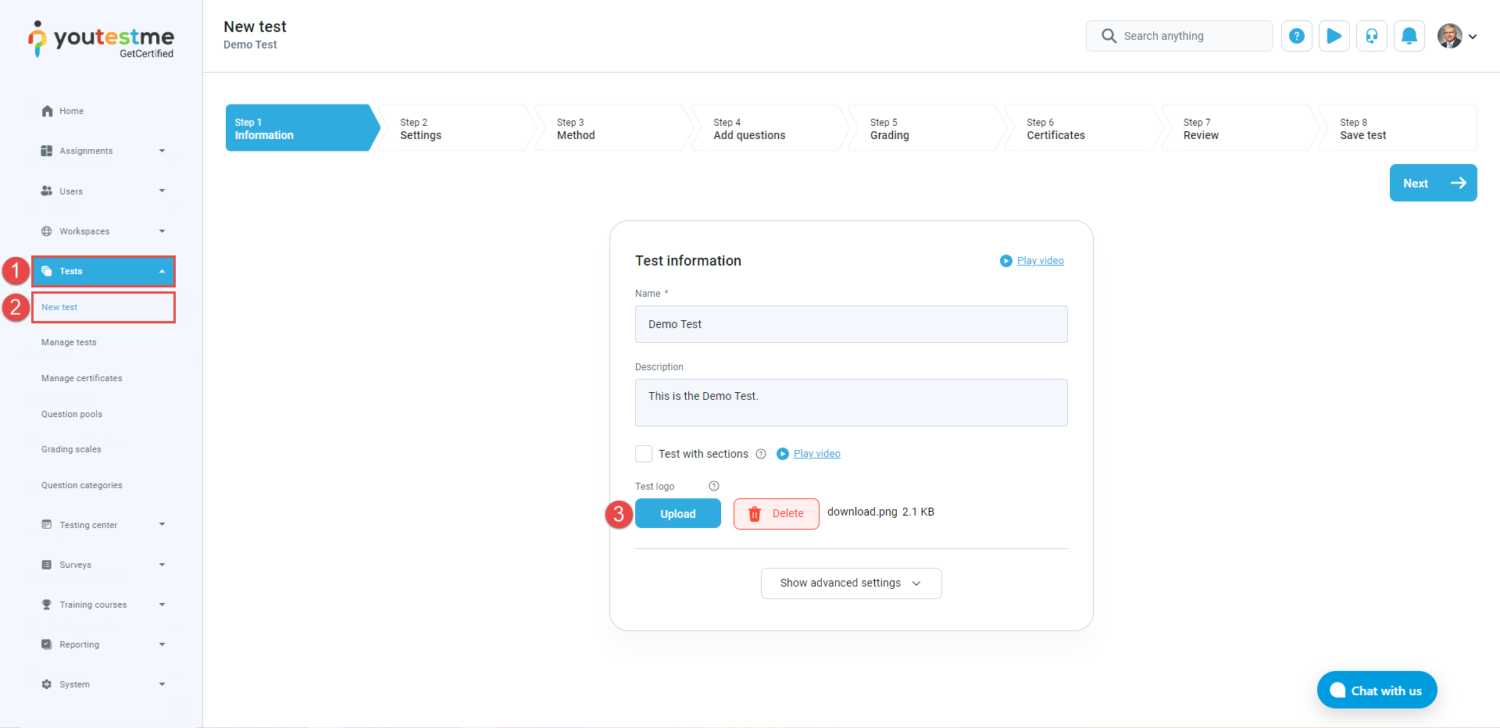Image resolution: width=1500 pixels, height=728 pixels.
Task: Click the info icon beside Test with sections
Action: (761, 454)
